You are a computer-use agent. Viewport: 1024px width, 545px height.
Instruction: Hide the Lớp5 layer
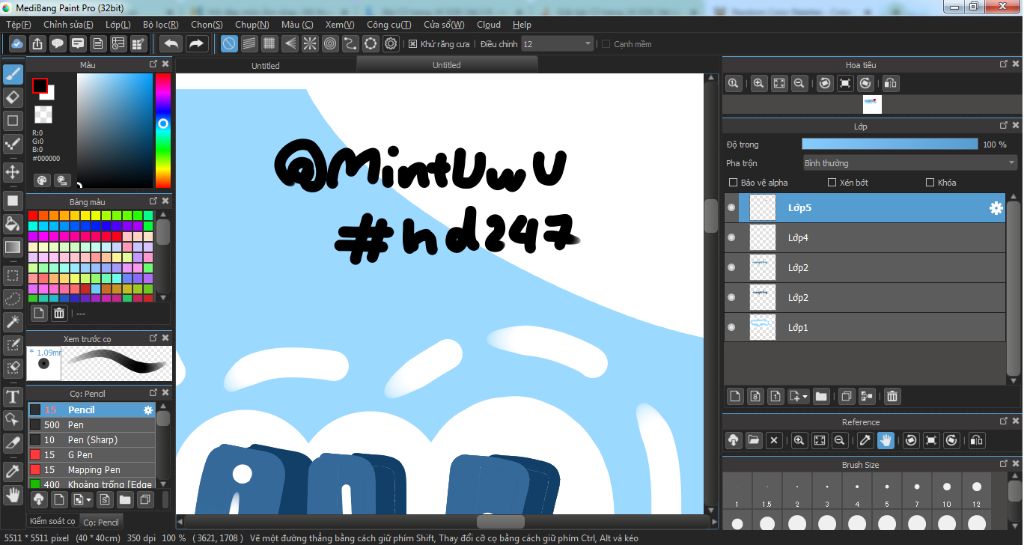pos(731,208)
